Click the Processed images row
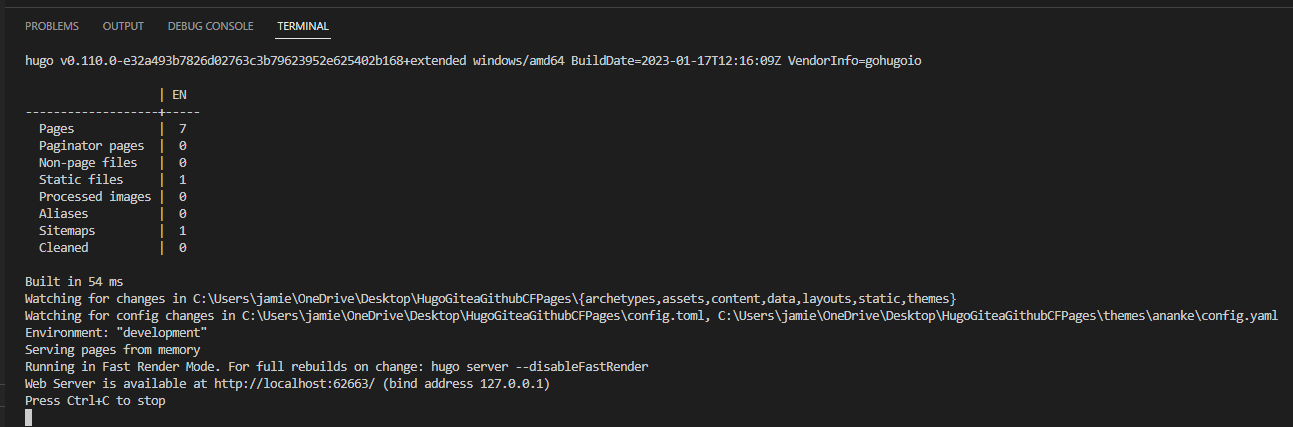The width and height of the screenshot is (1293, 427). tap(95, 197)
